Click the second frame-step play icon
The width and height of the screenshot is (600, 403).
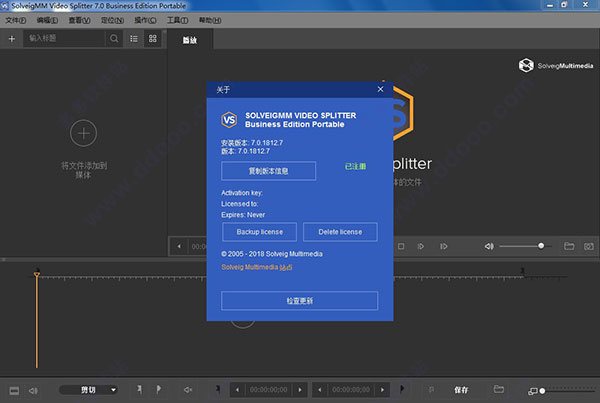coord(443,246)
